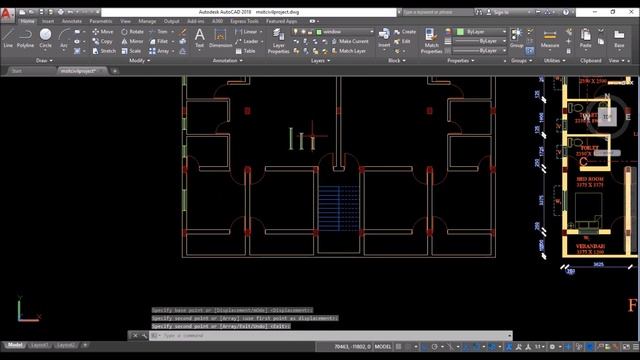The width and height of the screenshot is (640, 360).
Task: Open the Express Tools ribbon tab
Action: pos(244,21)
